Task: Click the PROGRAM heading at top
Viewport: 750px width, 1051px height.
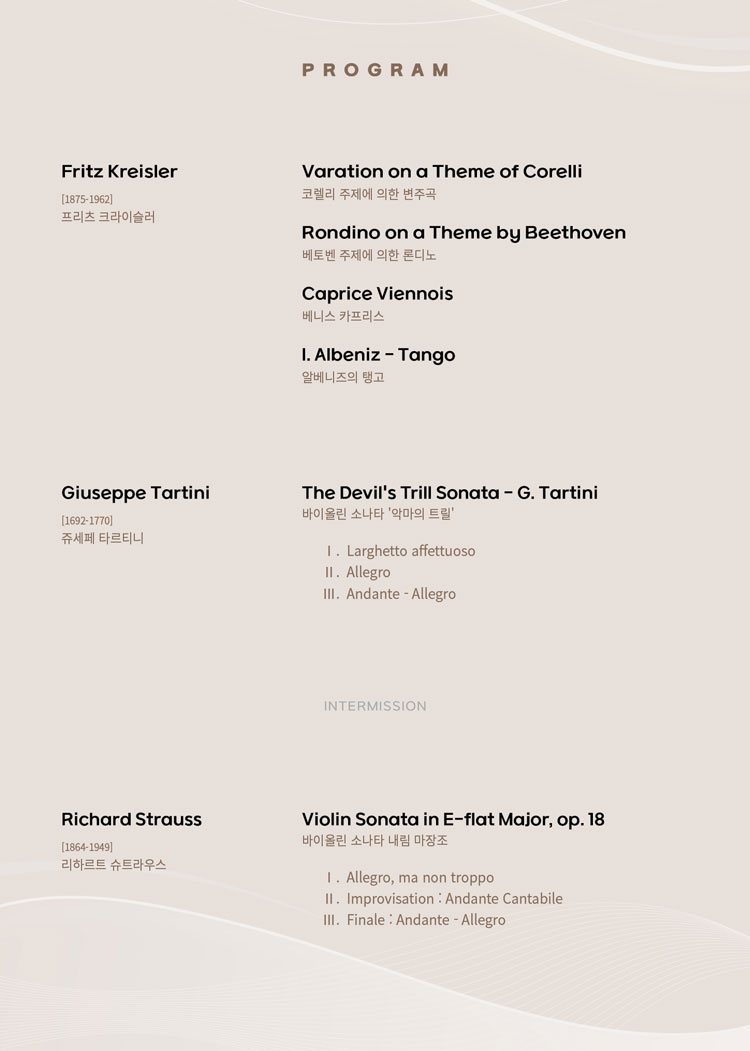Action: click(375, 70)
